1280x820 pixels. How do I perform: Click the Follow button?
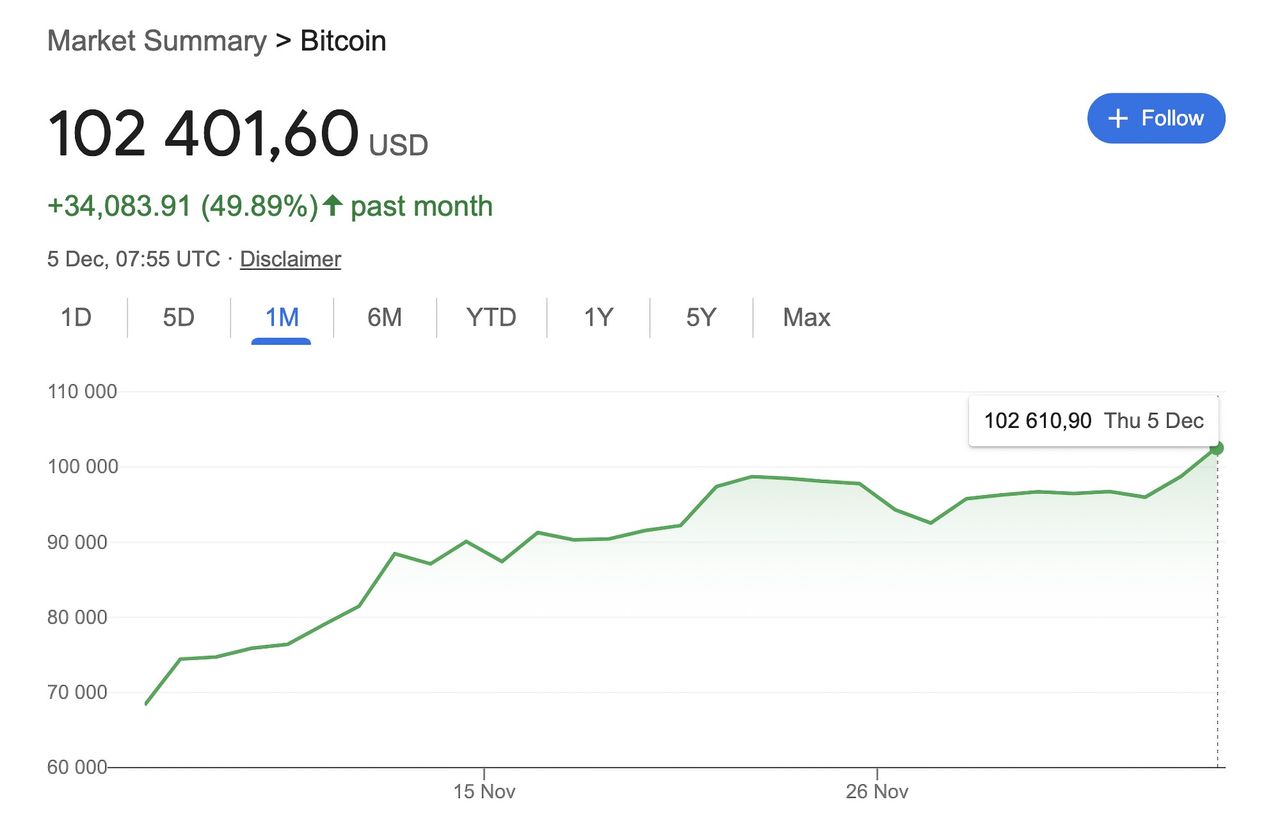click(x=1155, y=118)
